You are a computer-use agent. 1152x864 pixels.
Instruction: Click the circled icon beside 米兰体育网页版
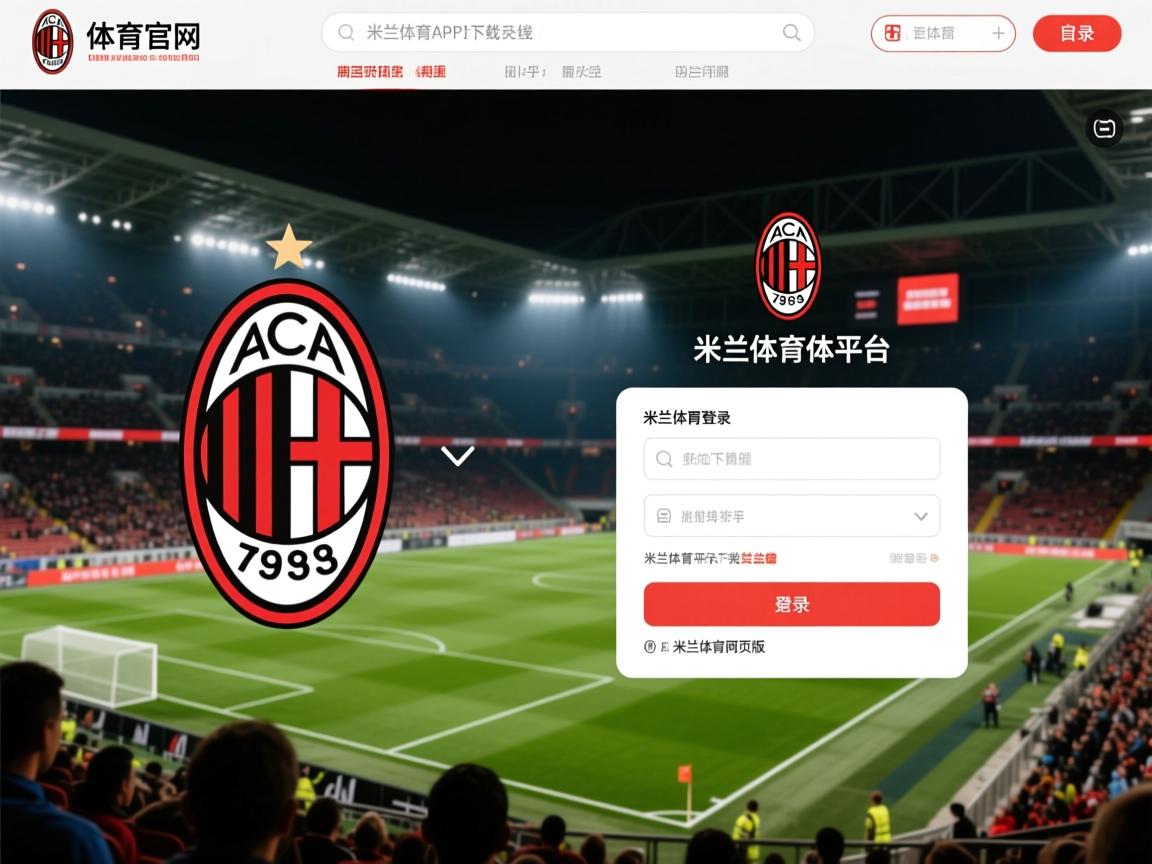click(649, 647)
